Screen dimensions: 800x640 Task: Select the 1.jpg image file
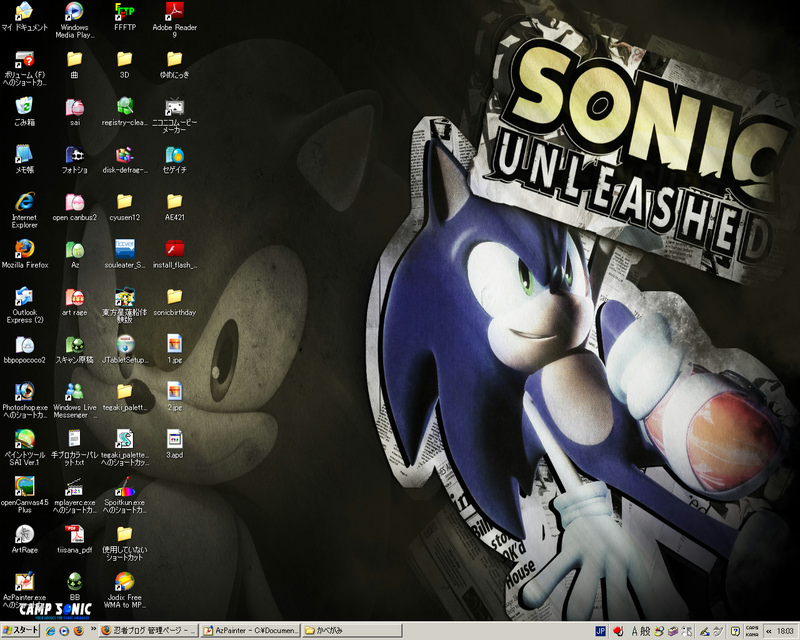[x=174, y=344]
